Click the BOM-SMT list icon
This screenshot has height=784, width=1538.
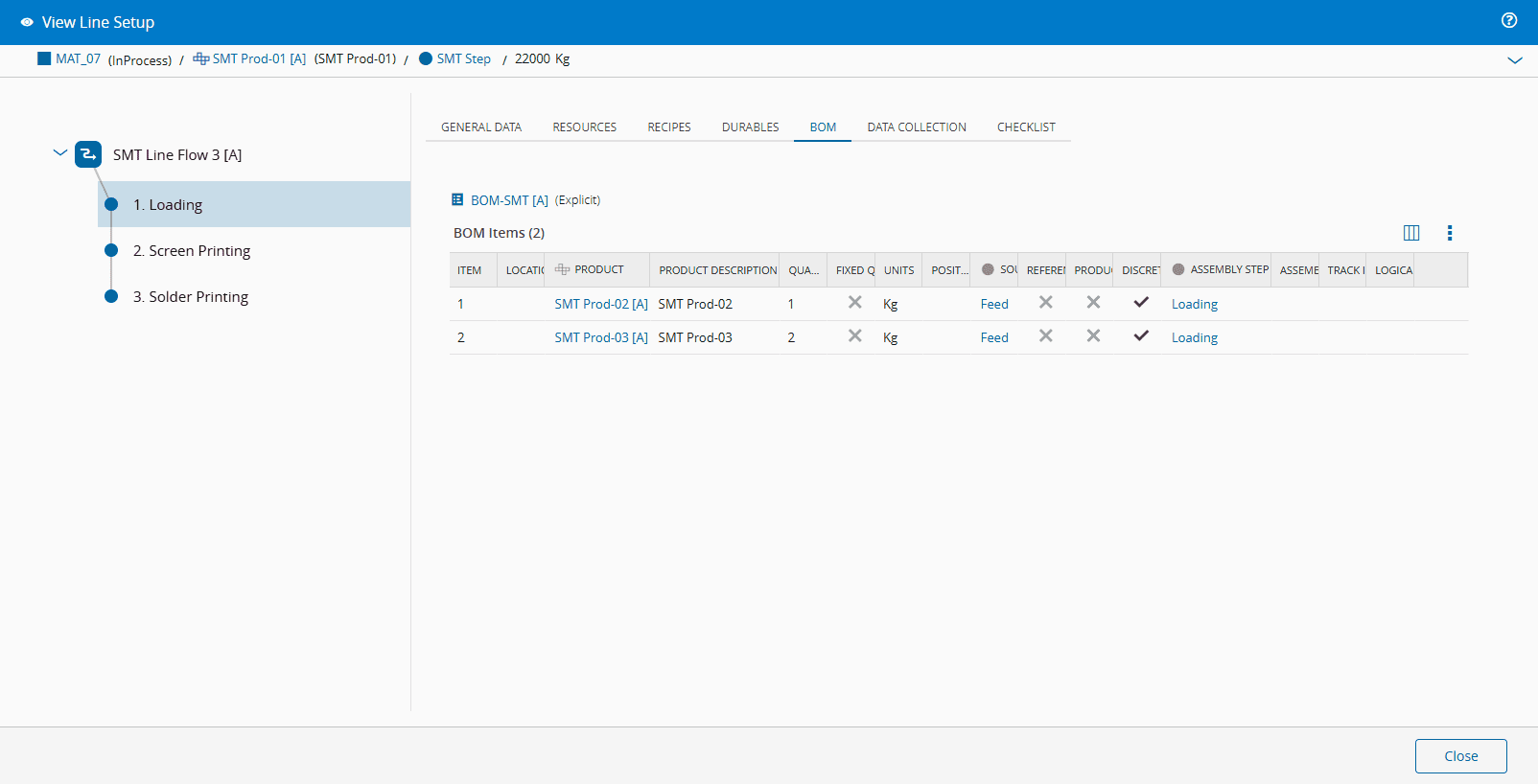tap(457, 200)
